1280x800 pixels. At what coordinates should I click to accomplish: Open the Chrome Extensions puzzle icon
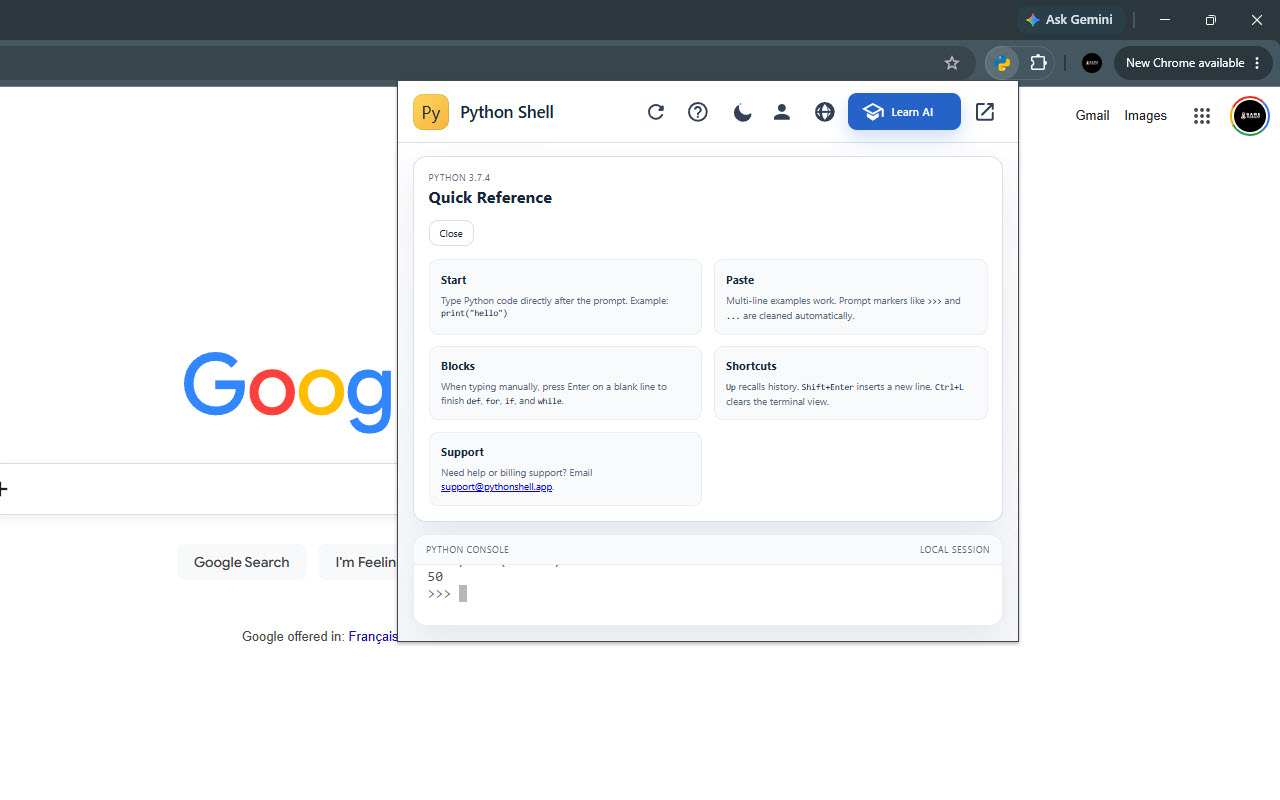coord(1038,63)
